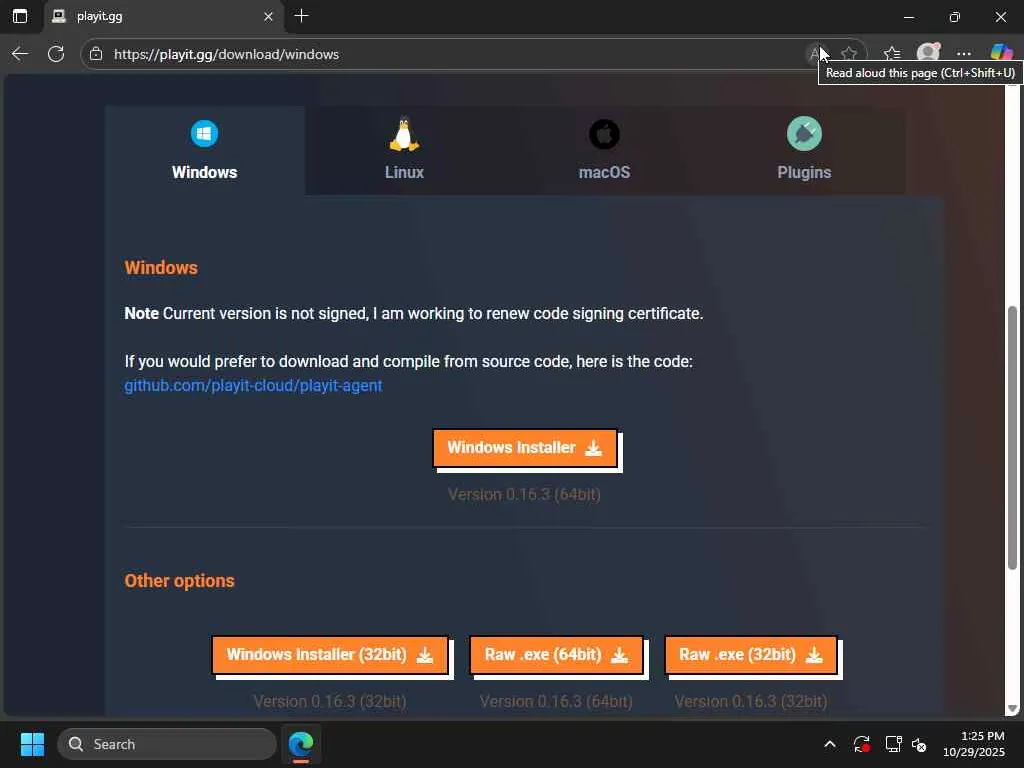View site information lock icon

pyautogui.click(x=96, y=54)
